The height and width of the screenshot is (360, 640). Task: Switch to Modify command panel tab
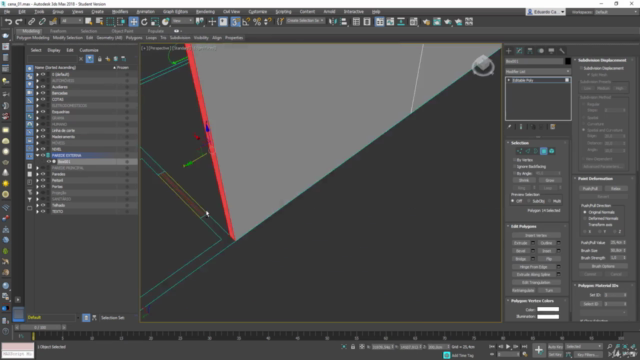(519, 51)
